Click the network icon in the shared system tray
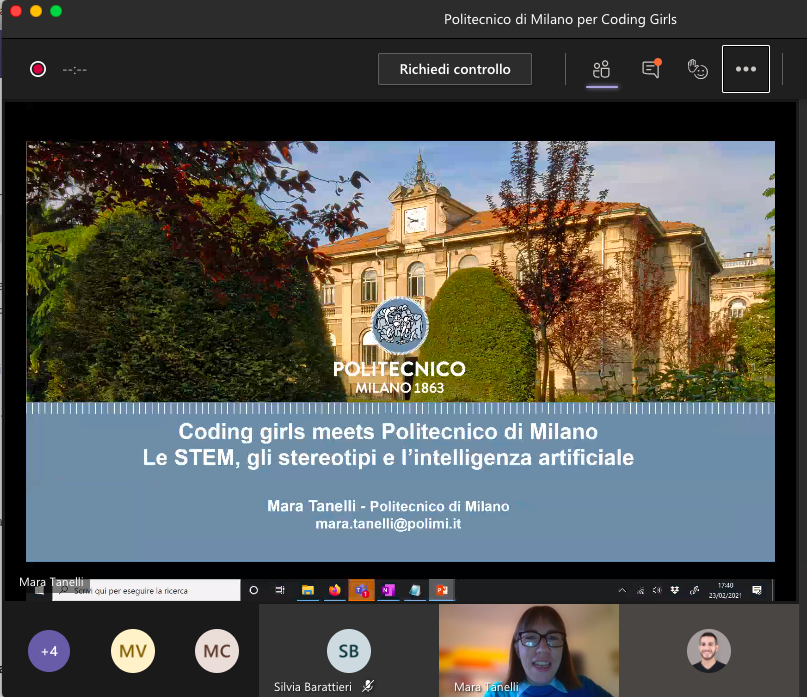The image size is (807, 697). [x=640, y=590]
